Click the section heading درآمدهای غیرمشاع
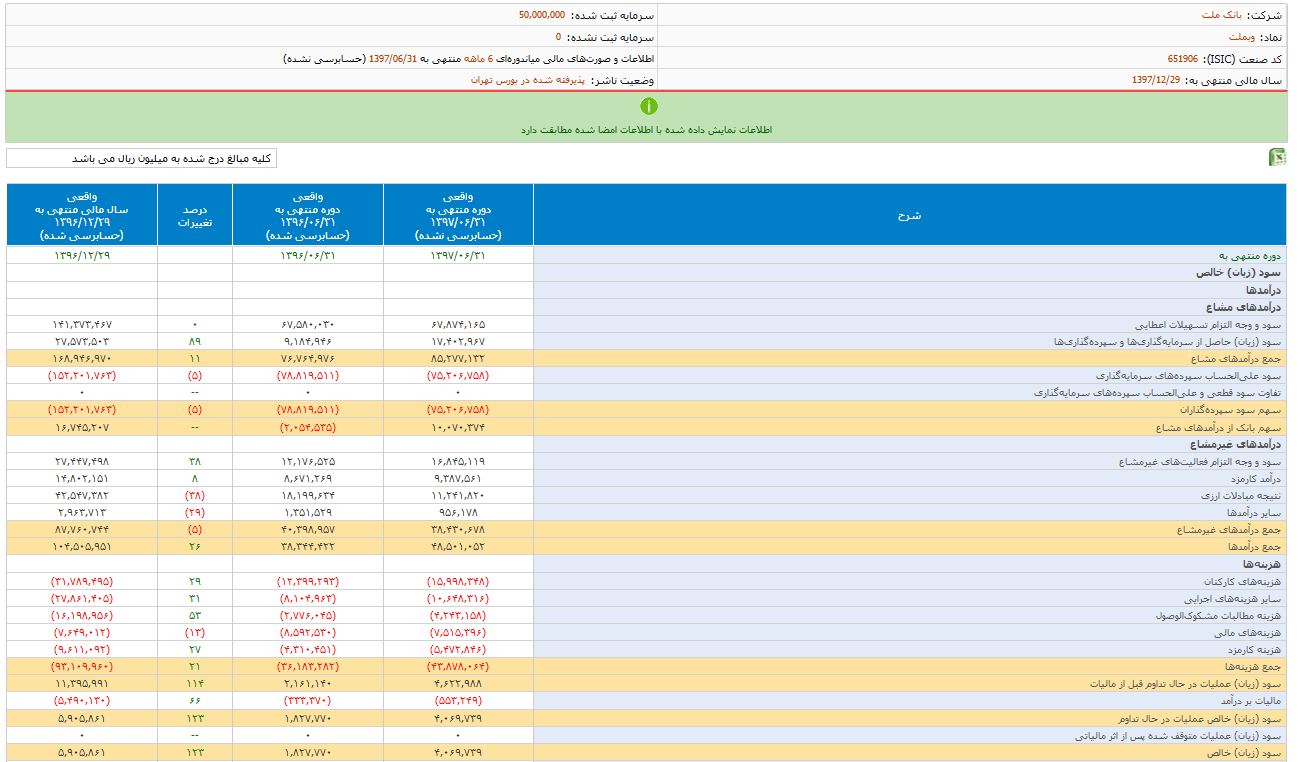1305x762 pixels. [x=1234, y=444]
